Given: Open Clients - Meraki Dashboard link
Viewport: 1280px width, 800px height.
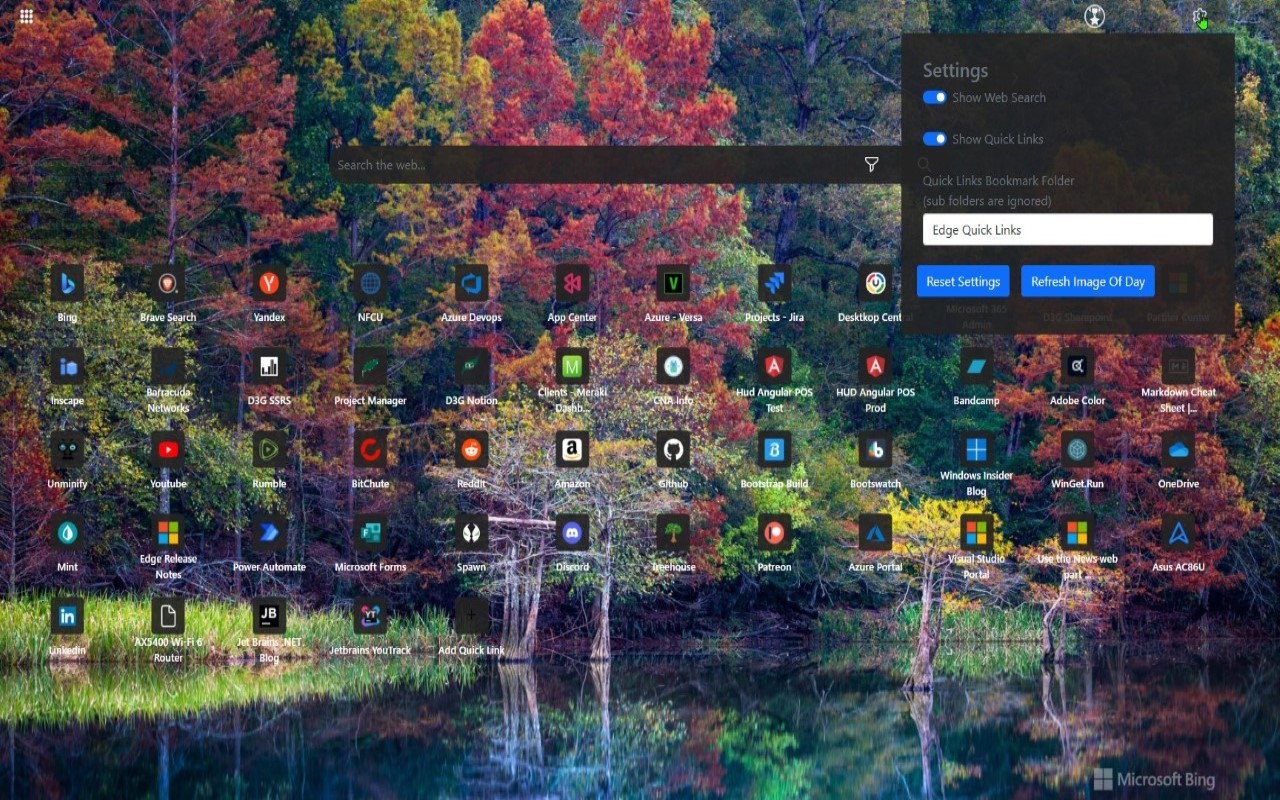Looking at the screenshot, I should click(x=572, y=366).
